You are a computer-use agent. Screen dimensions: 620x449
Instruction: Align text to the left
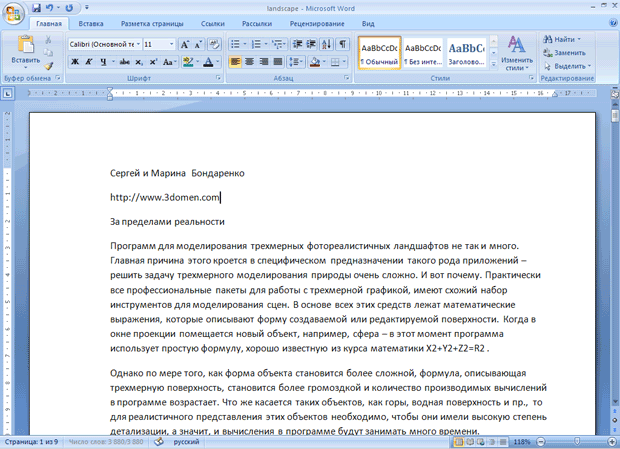coord(235,62)
